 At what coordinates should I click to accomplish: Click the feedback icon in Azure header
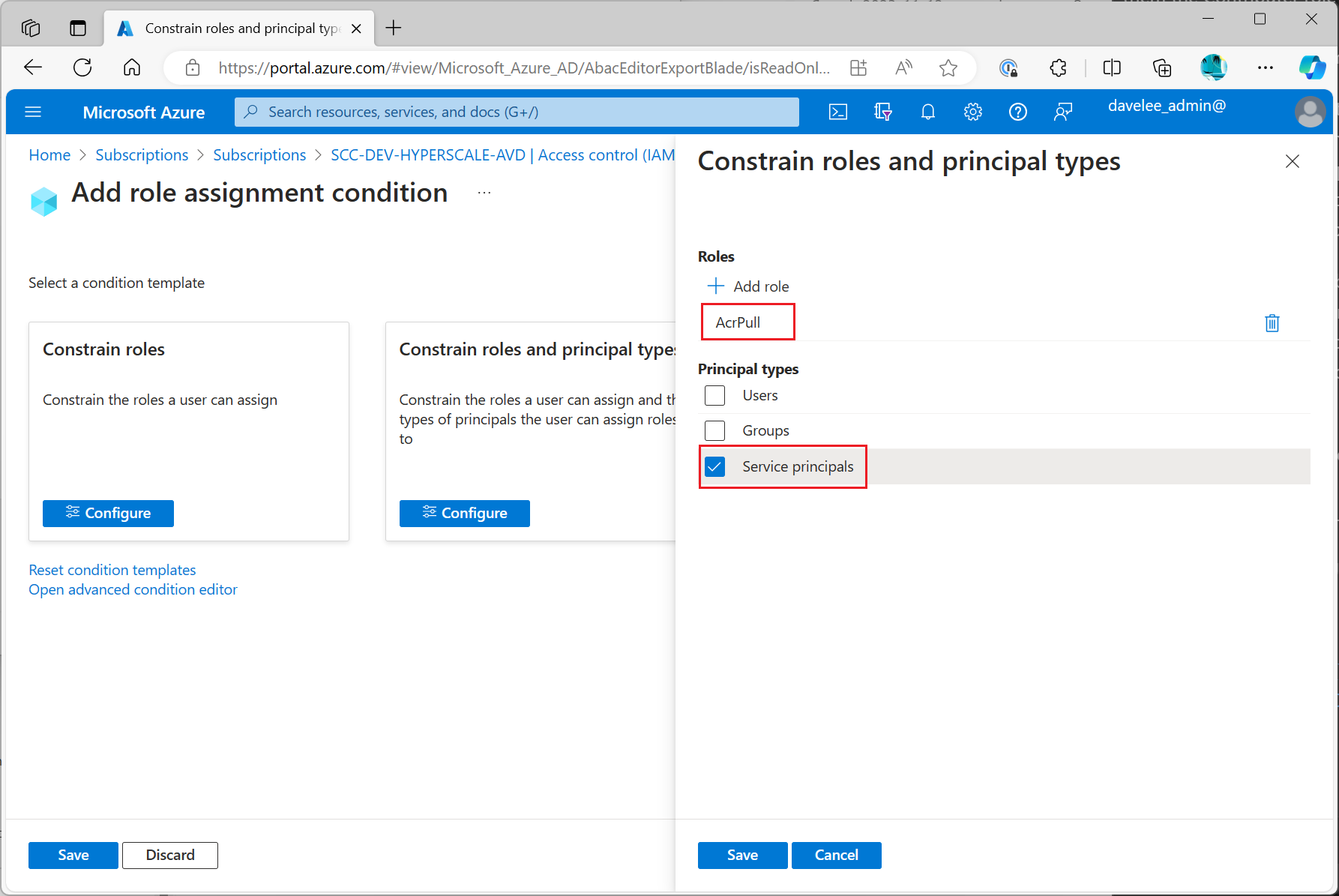click(x=1062, y=112)
